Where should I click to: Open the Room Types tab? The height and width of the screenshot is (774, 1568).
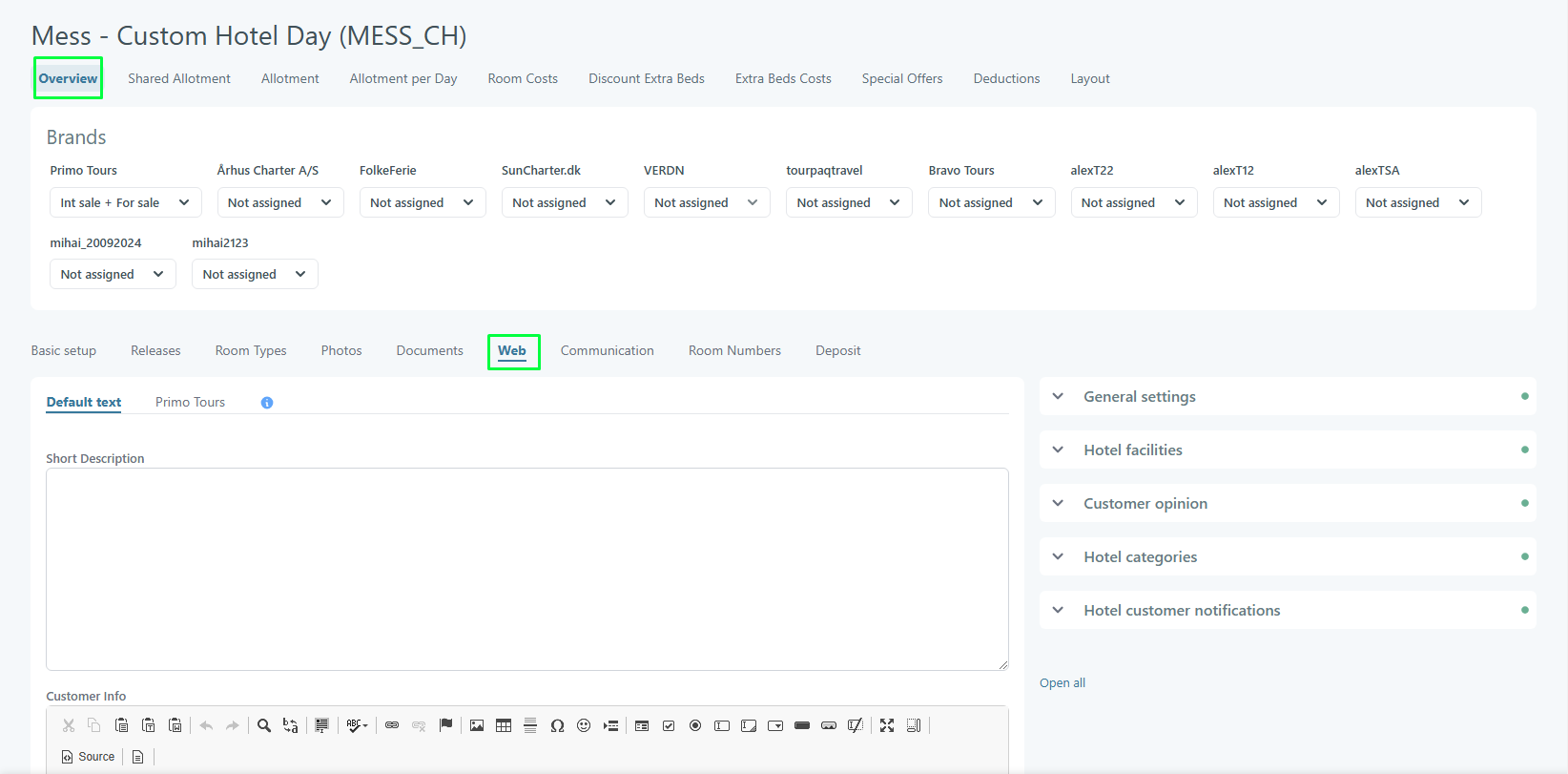tap(251, 350)
